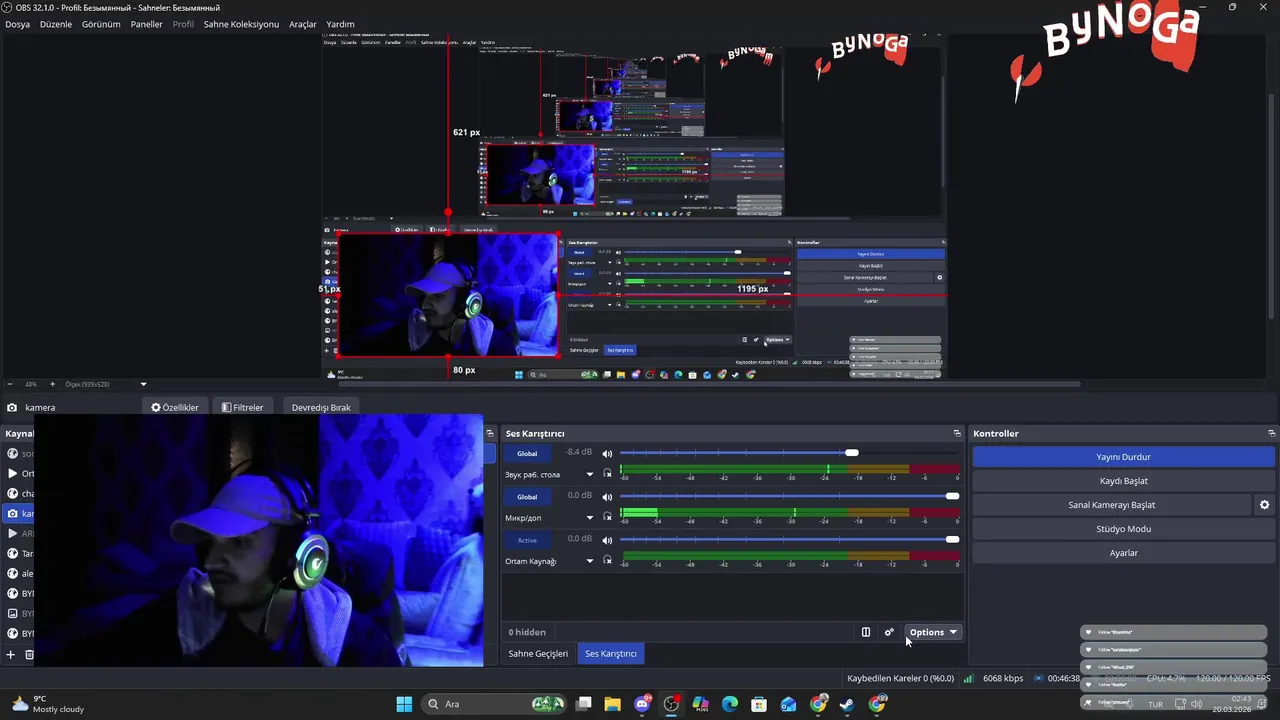
Task: Open the Araçlar menu
Action: pos(303,24)
